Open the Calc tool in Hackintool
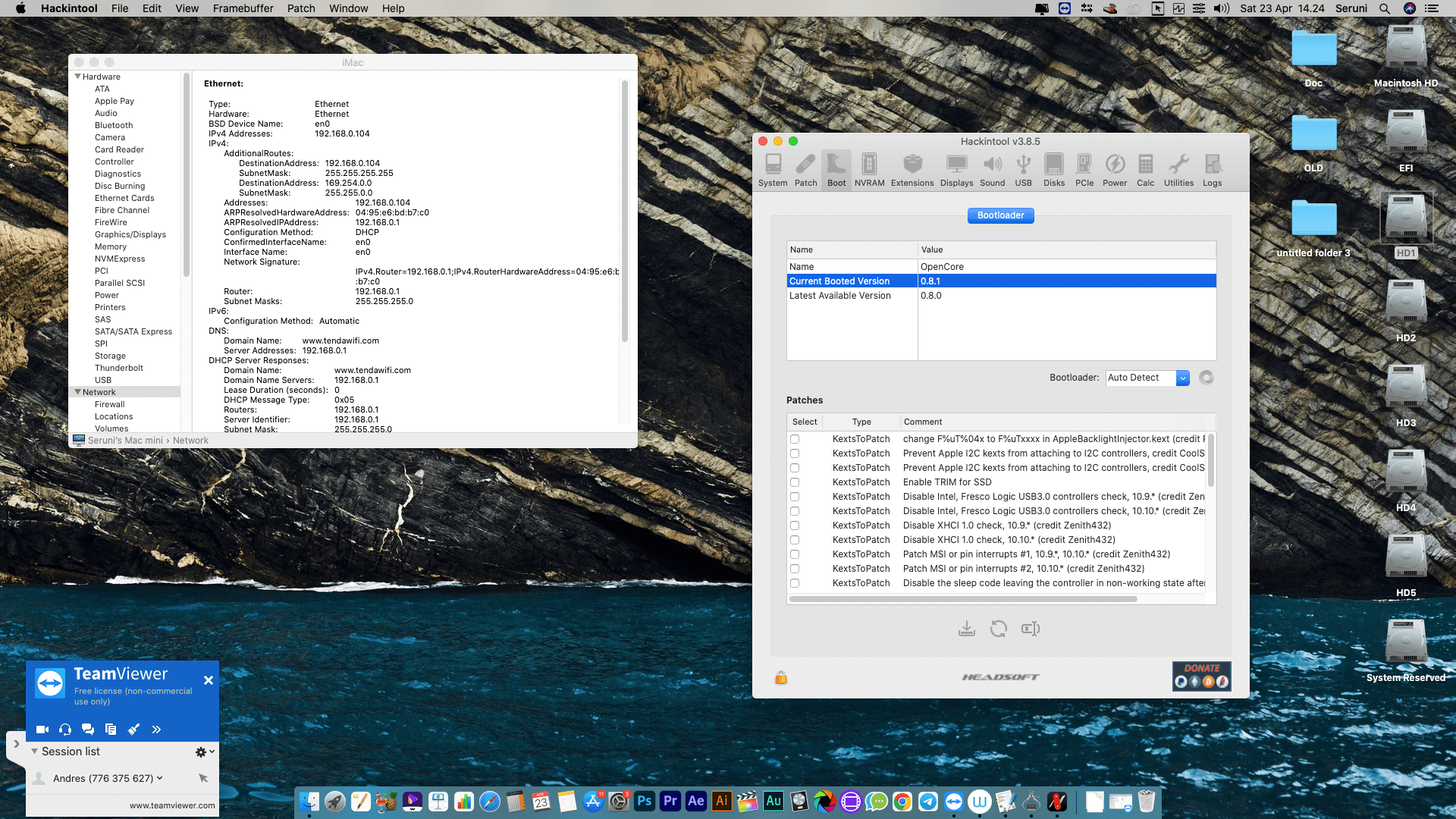 [x=1145, y=170]
